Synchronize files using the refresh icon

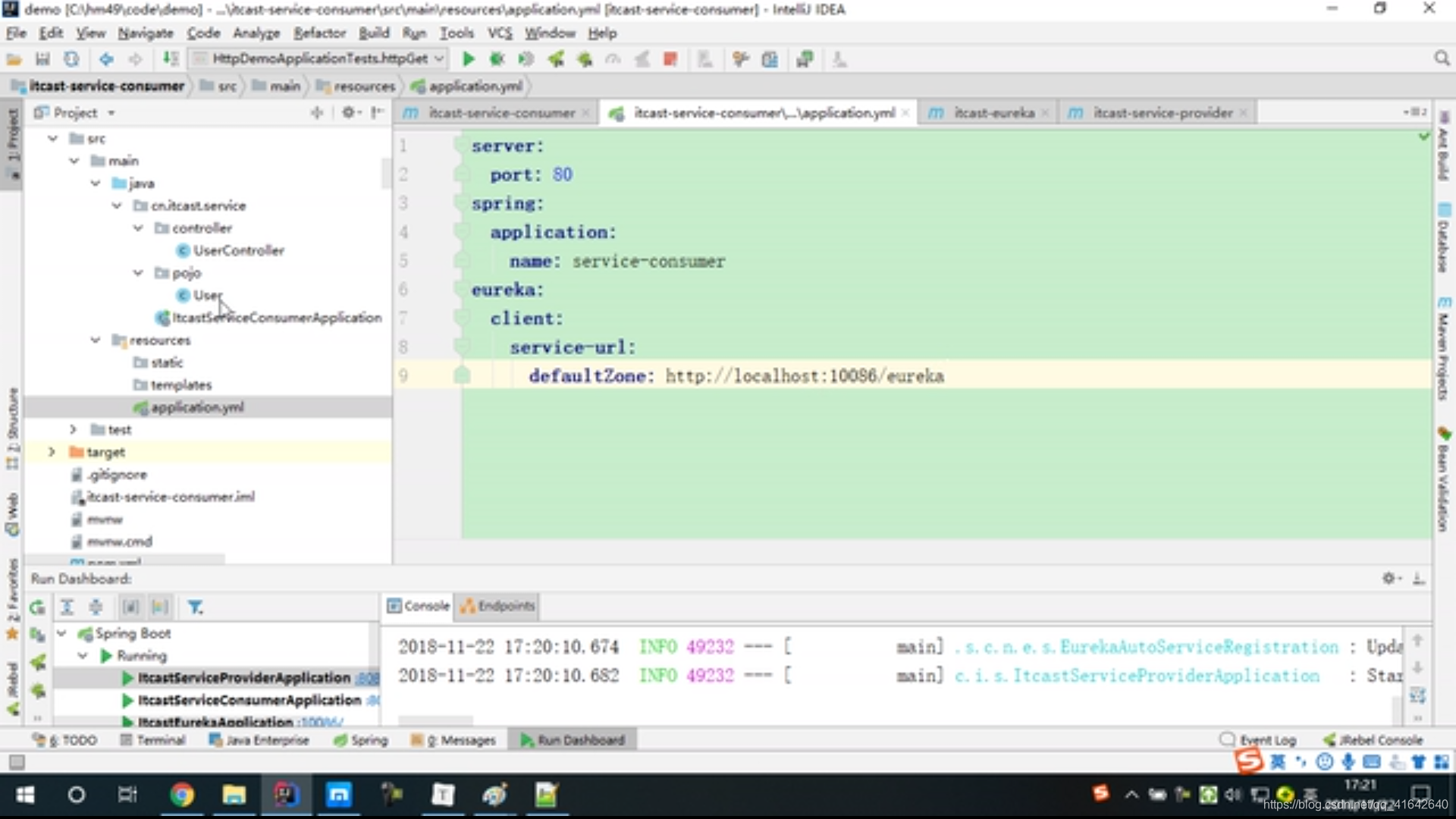click(71, 59)
